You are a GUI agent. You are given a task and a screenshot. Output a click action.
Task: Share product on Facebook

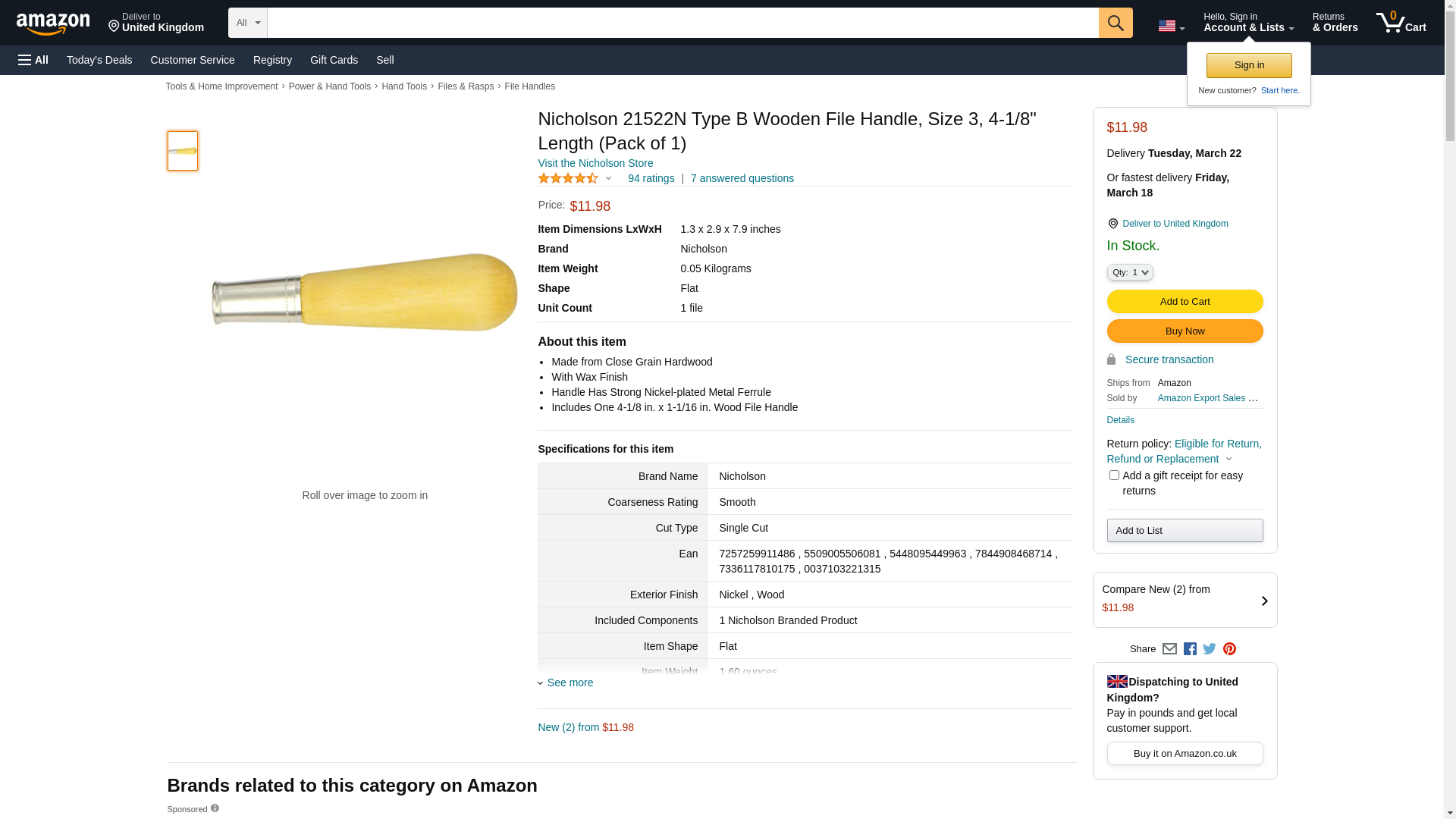point(1190,649)
